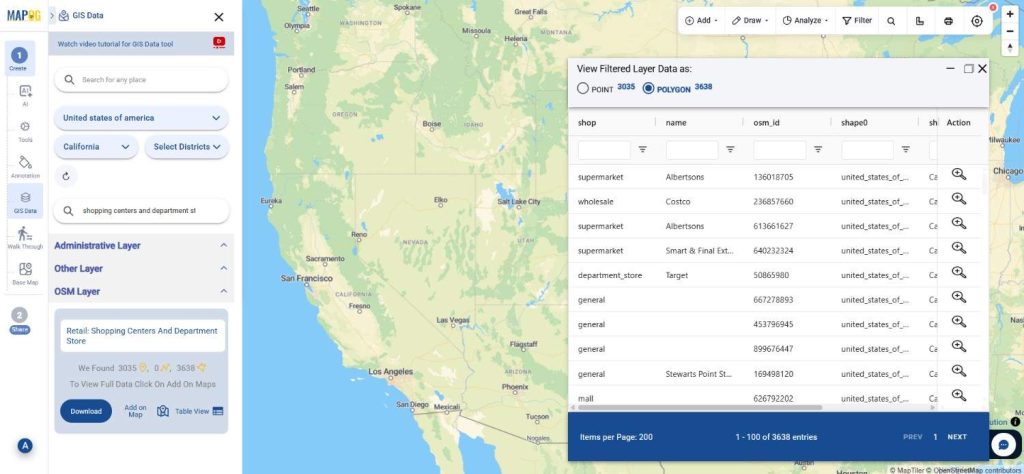Close the GIS Data panel
The width and height of the screenshot is (1024, 474).
pyautogui.click(x=219, y=17)
